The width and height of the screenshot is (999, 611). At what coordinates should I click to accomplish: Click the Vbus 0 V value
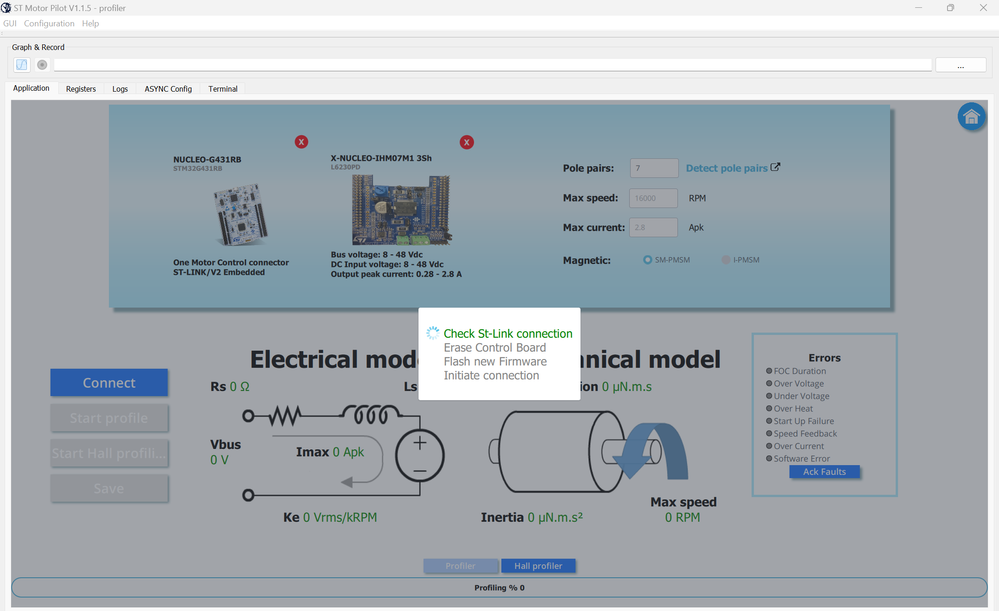coord(219,459)
